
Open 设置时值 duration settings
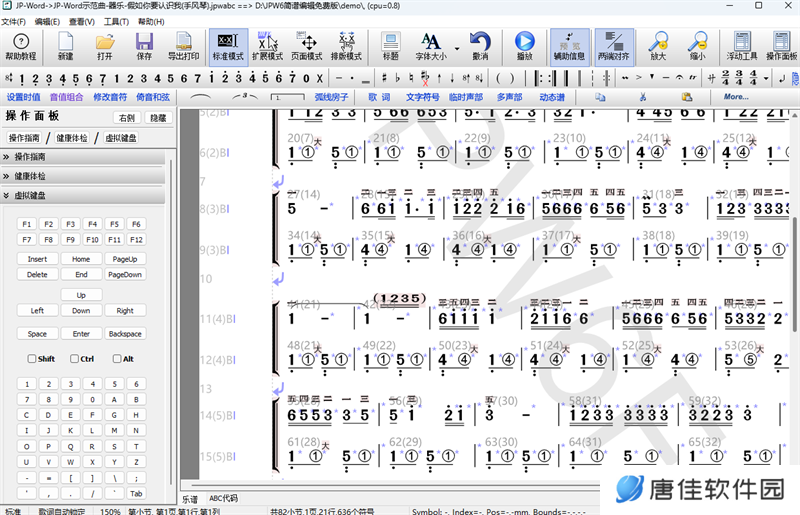[23, 96]
